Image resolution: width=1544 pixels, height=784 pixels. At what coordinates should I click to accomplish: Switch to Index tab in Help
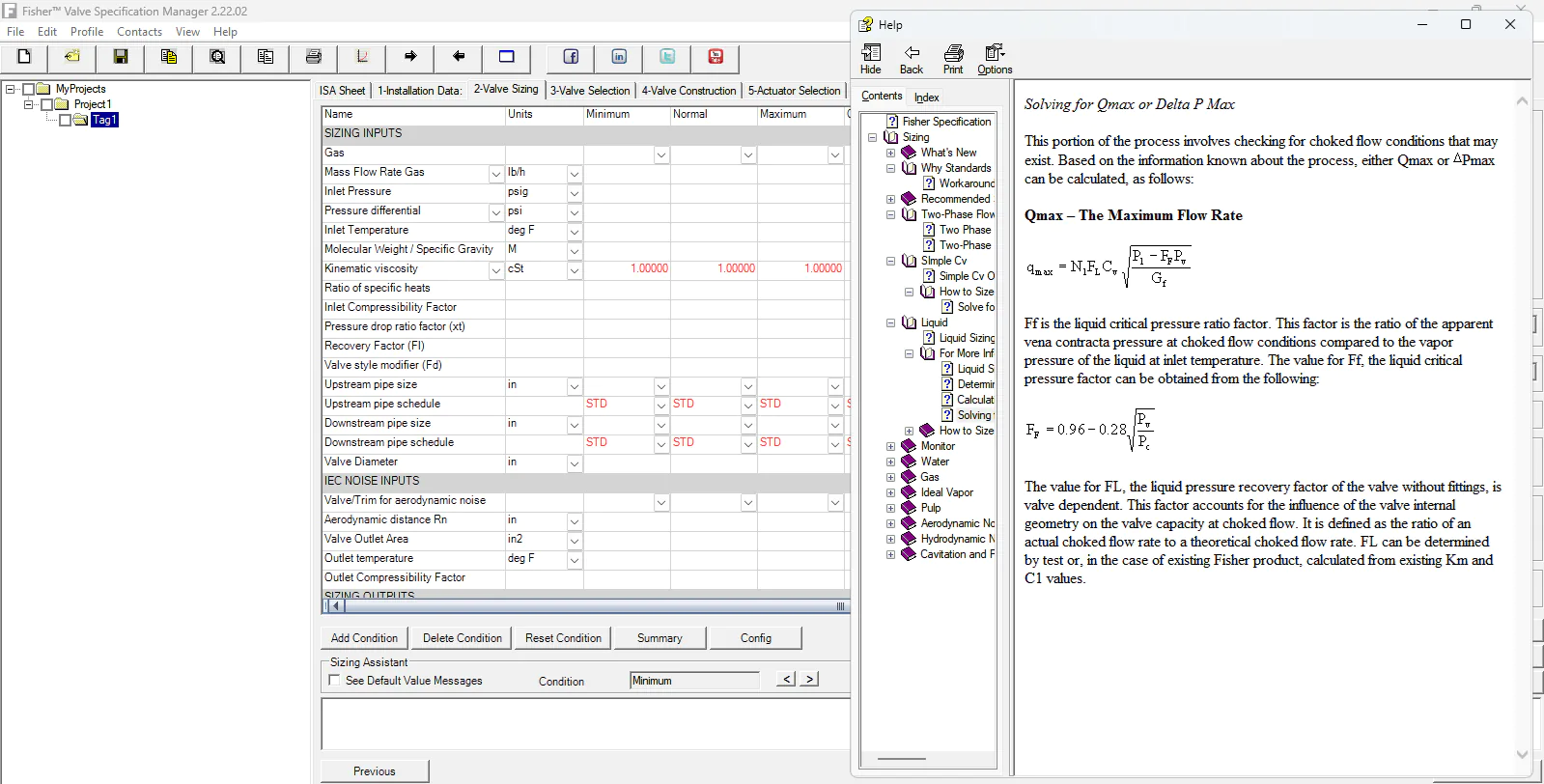coord(927,98)
